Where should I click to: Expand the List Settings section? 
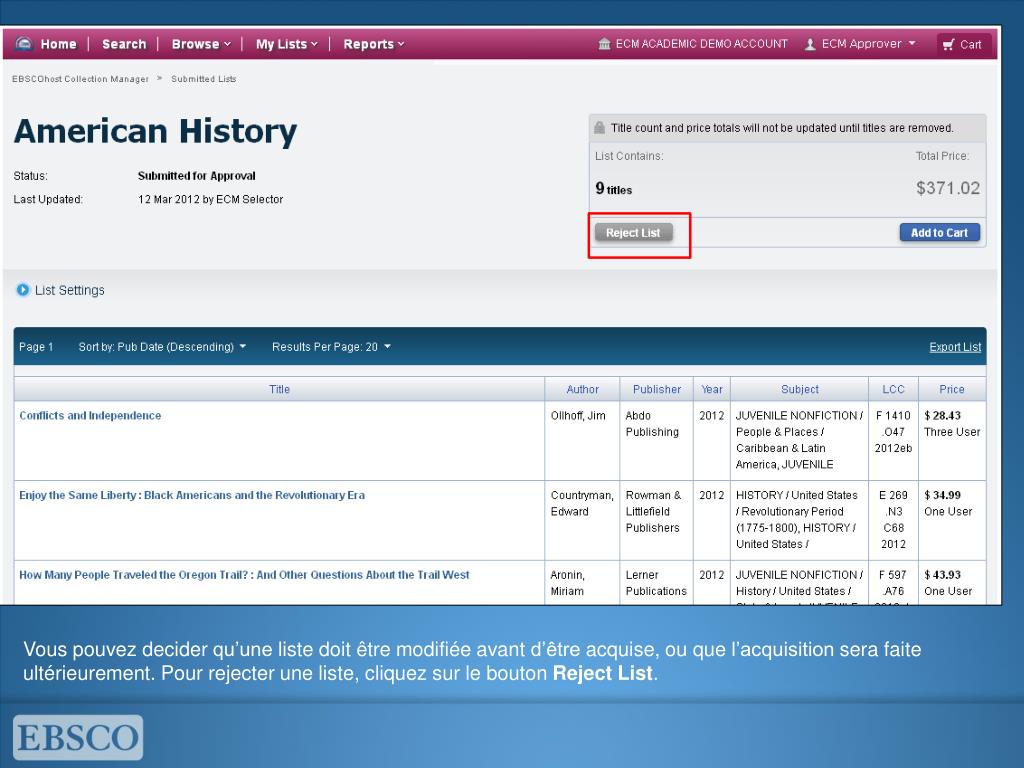(x=60, y=290)
